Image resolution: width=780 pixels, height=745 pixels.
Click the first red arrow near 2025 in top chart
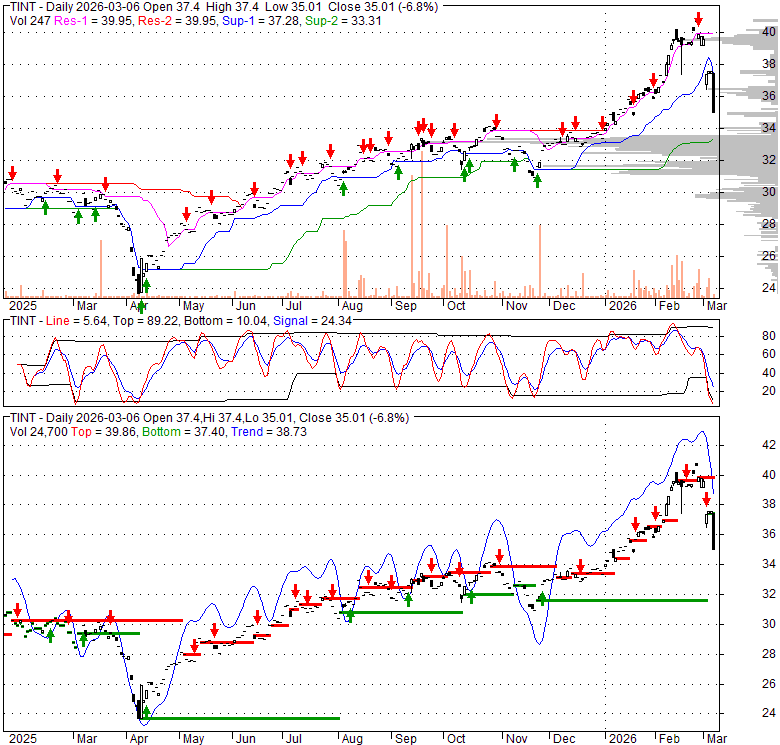coord(12,172)
